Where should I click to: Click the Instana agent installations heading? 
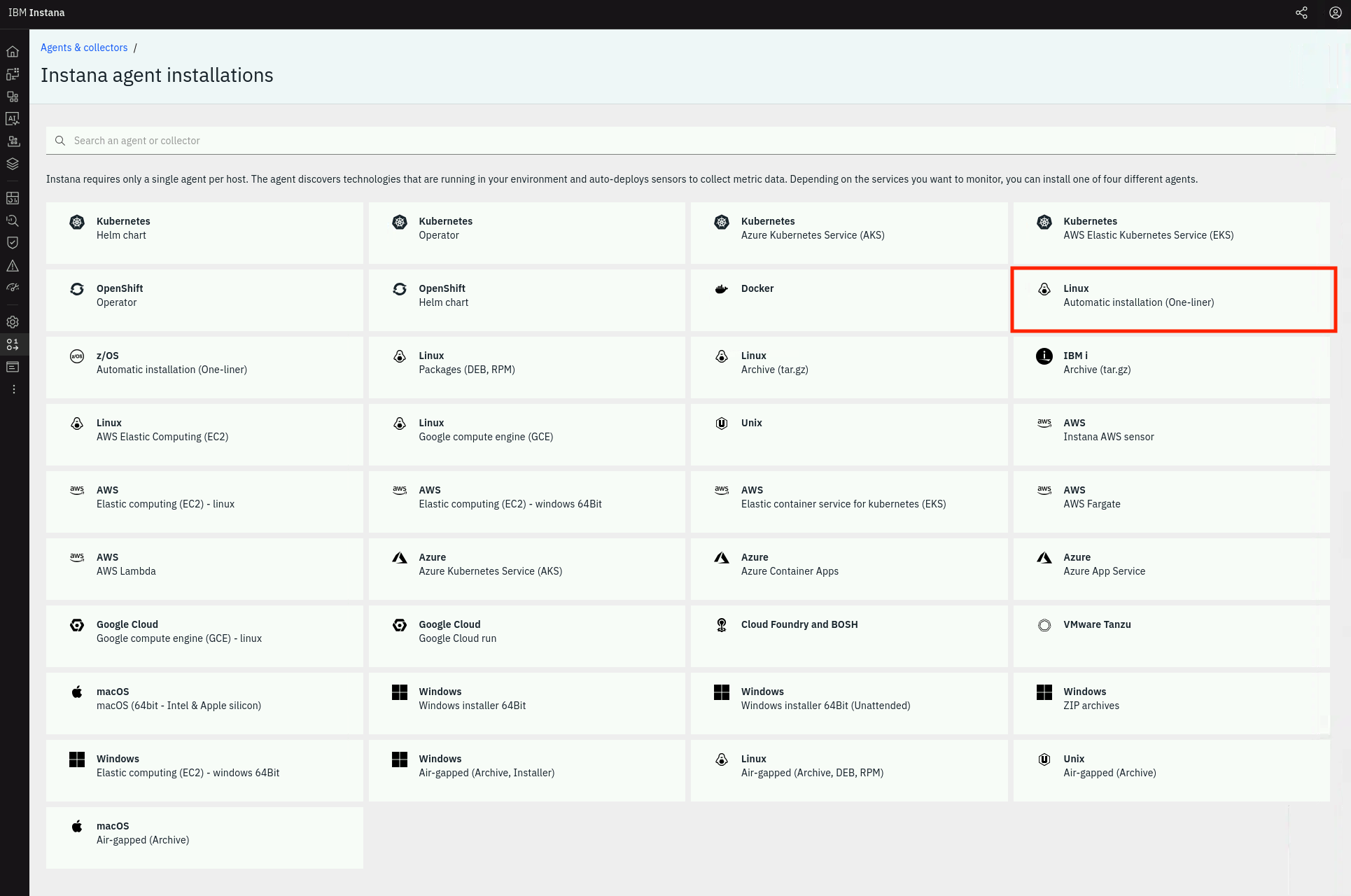(x=157, y=75)
